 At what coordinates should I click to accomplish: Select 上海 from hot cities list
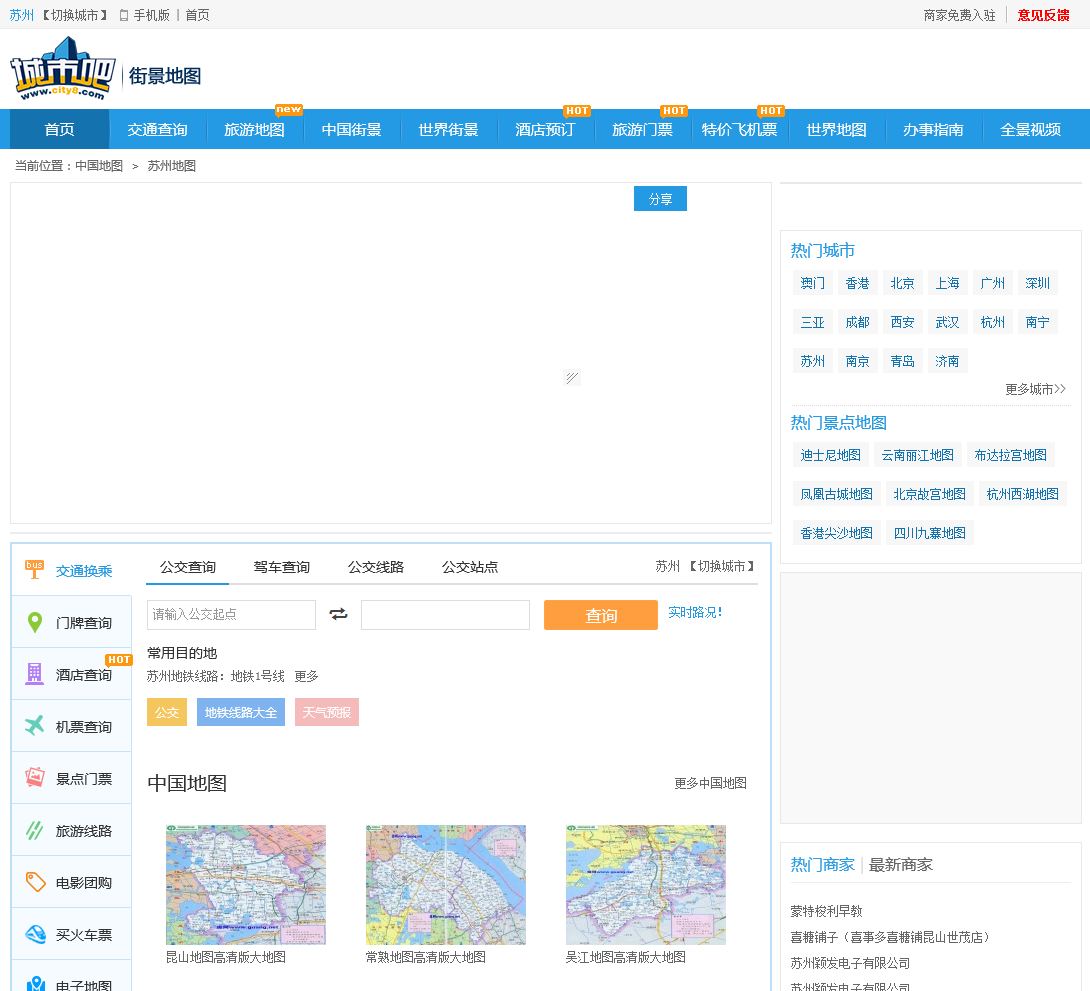[x=947, y=283]
